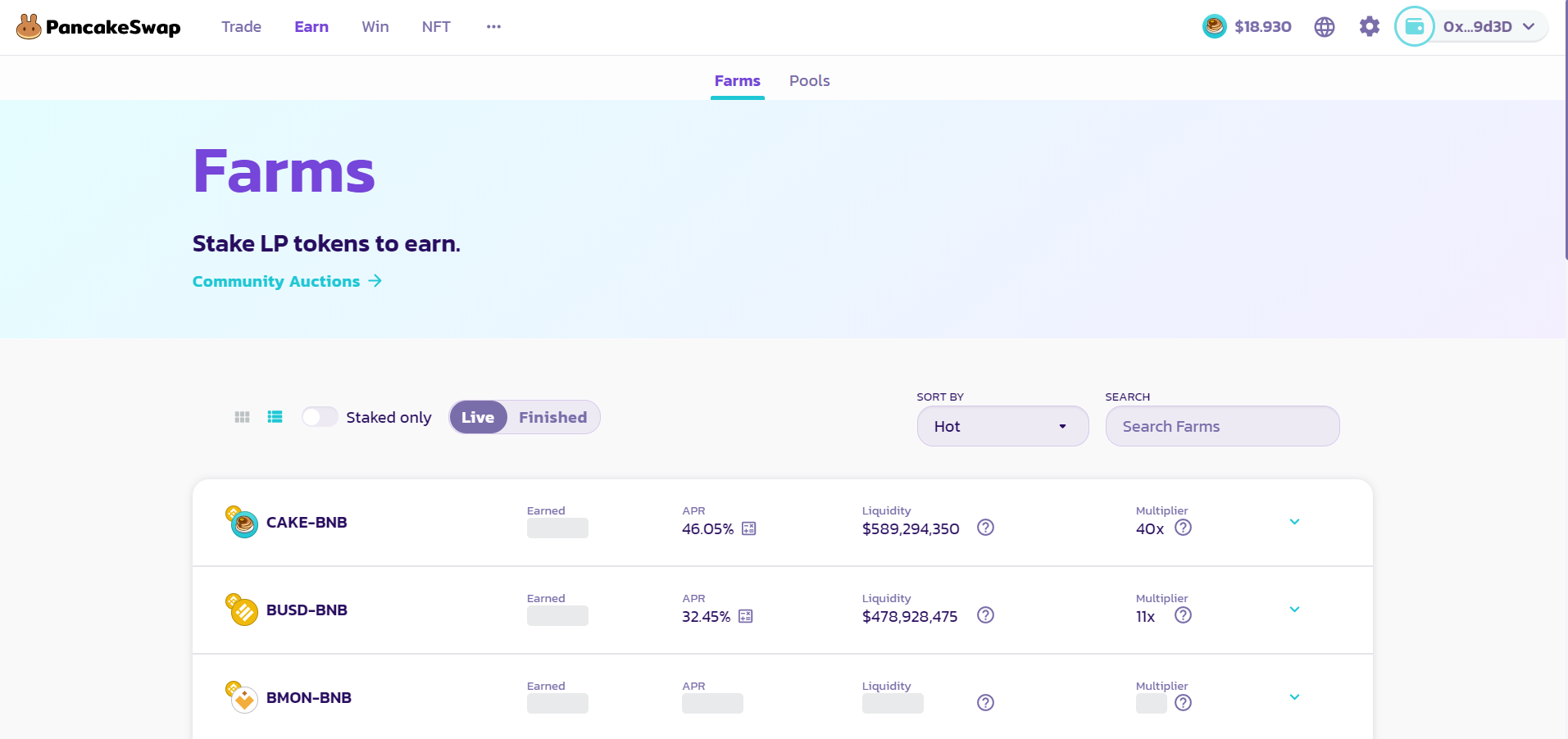Click the wallet icon in header
This screenshot has width=1568, height=739.
pos(1415,27)
